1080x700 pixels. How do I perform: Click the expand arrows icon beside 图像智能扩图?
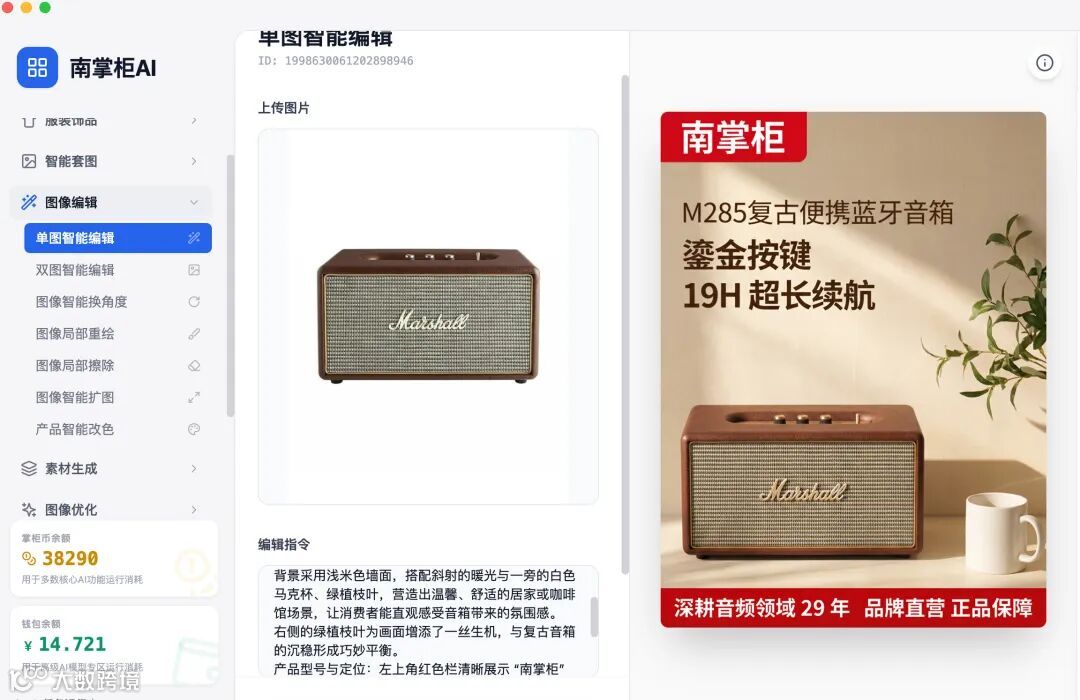pos(194,398)
